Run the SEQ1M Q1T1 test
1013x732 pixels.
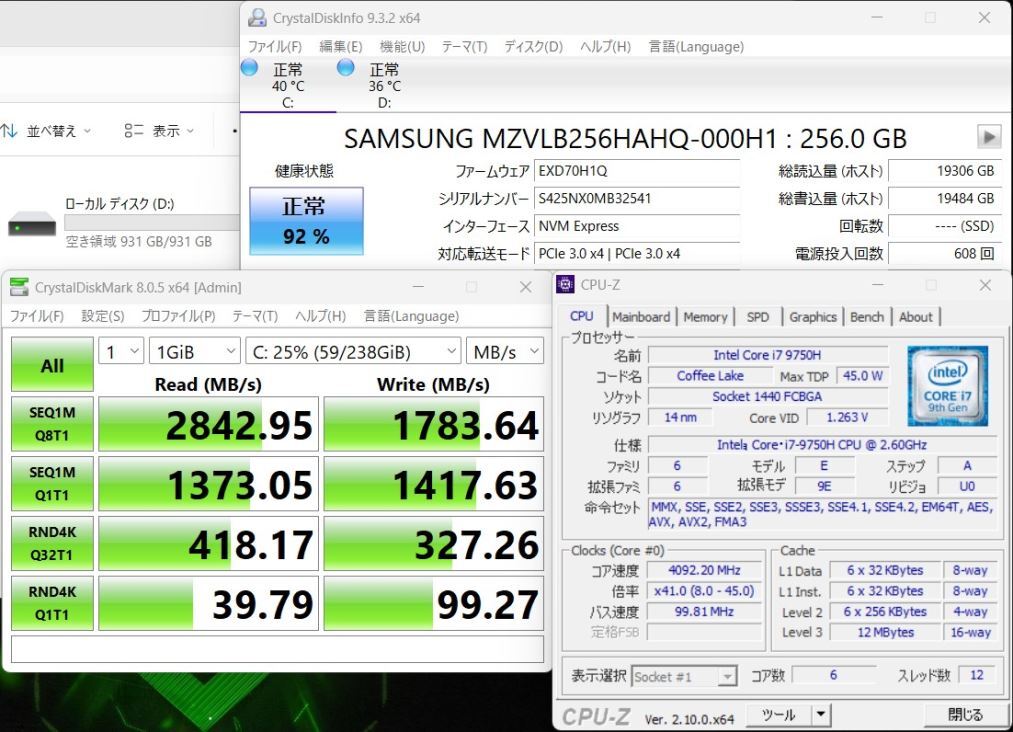(52, 484)
